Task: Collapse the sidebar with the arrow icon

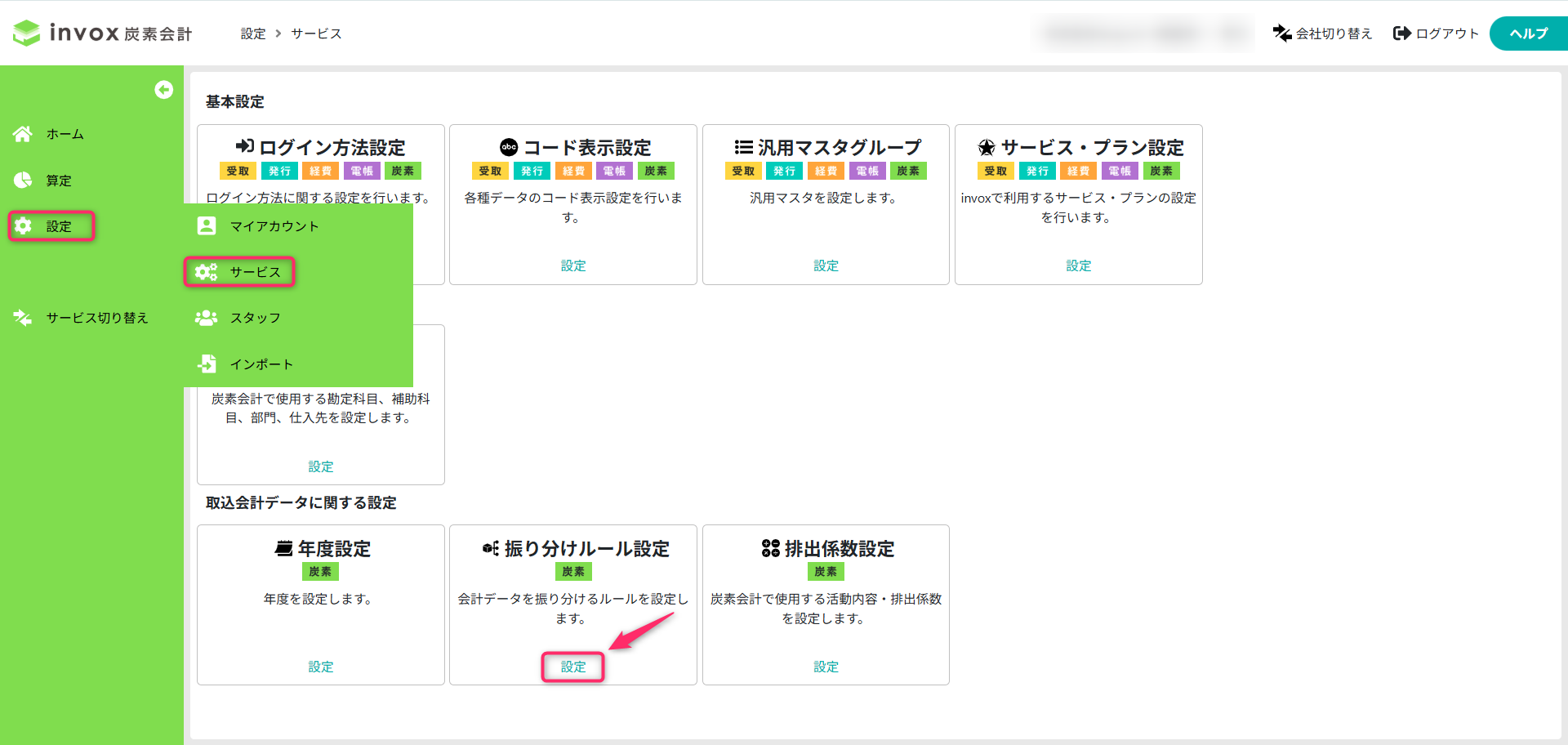Action: [163, 90]
